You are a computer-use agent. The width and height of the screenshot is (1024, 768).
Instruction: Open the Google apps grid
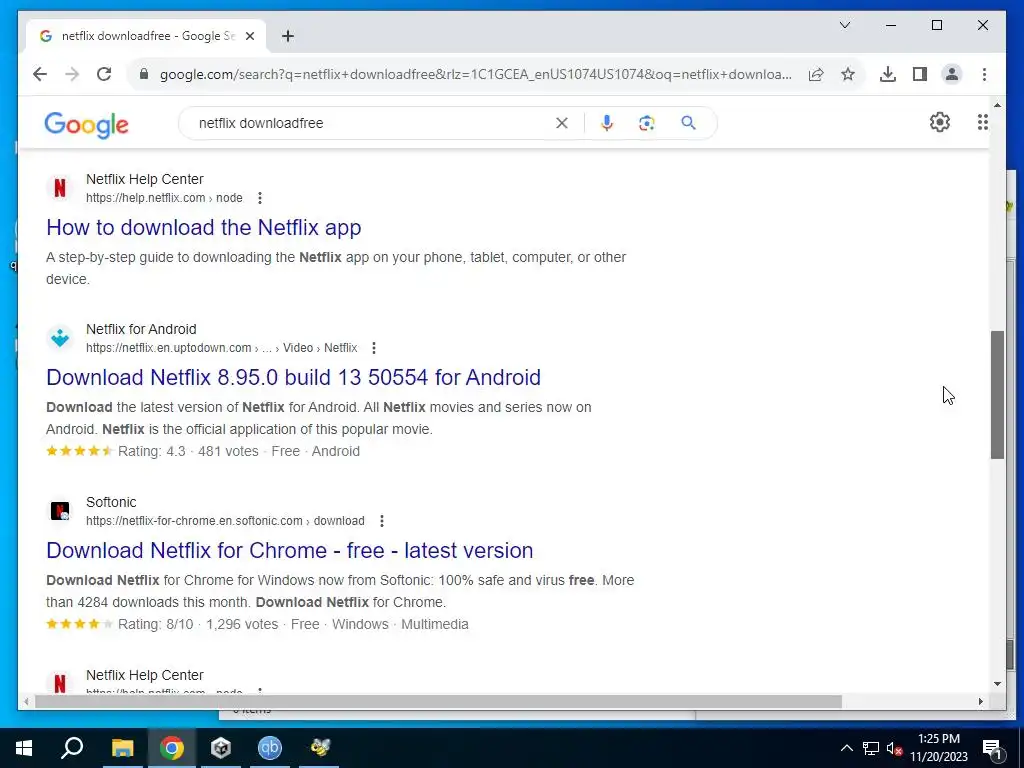(x=983, y=122)
